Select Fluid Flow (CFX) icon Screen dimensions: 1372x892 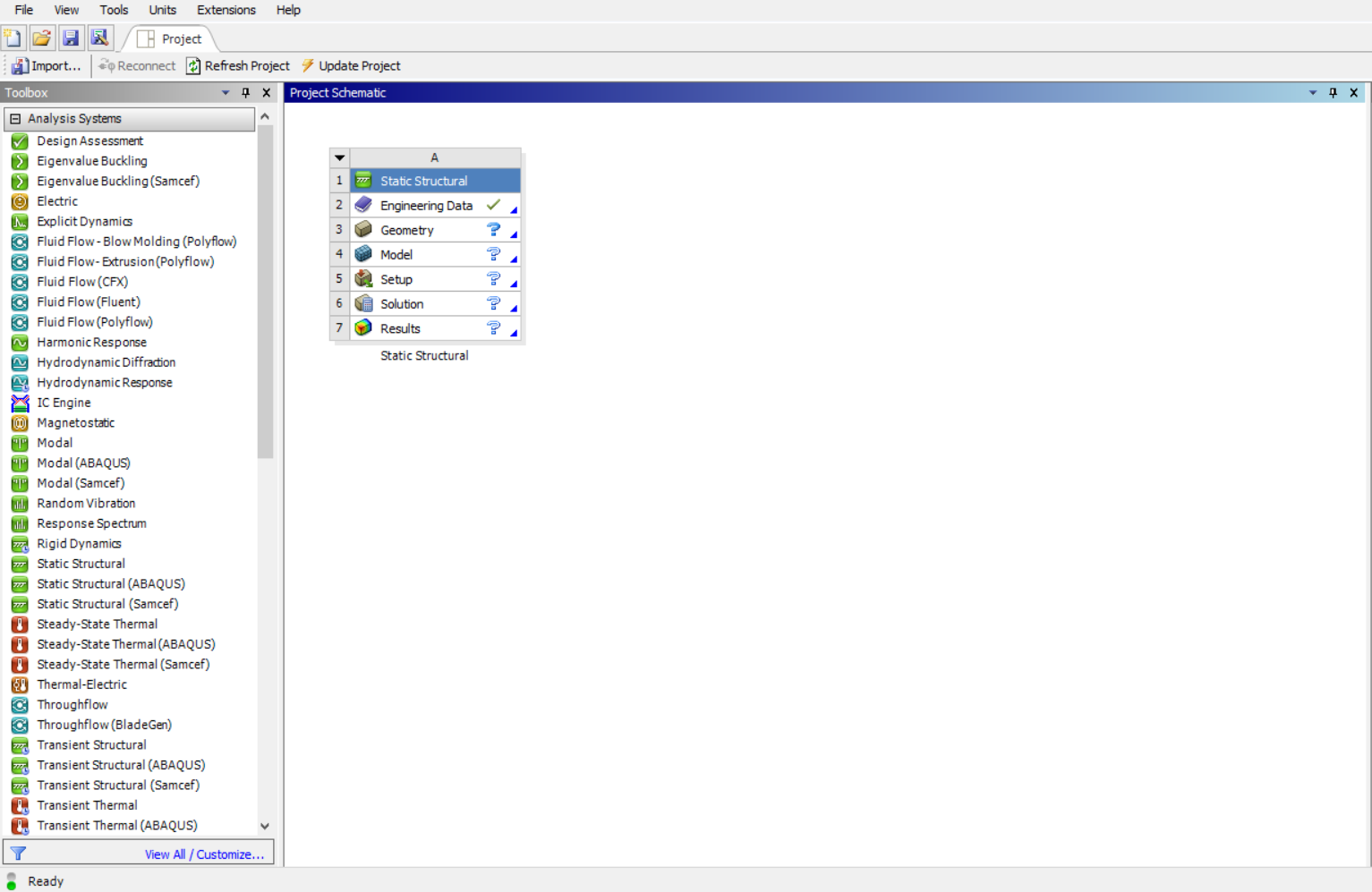click(x=20, y=282)
